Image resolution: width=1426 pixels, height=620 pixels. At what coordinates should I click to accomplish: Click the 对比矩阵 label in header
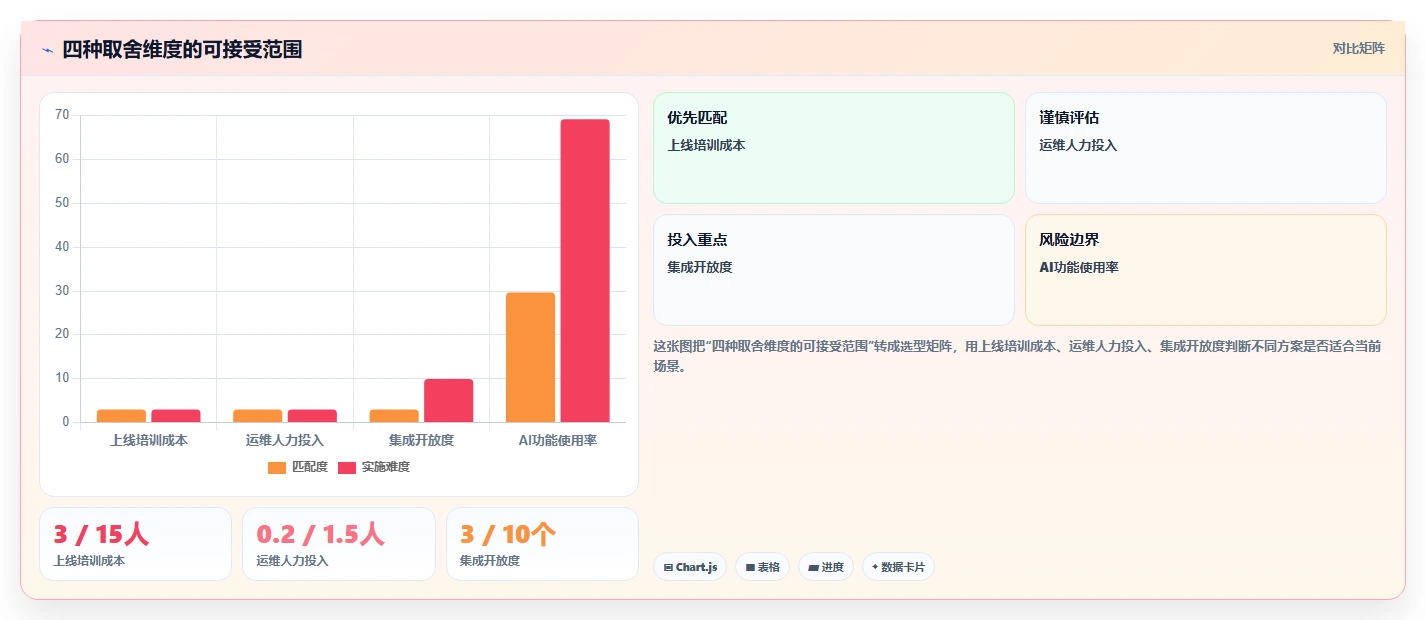click(1358, 48)
